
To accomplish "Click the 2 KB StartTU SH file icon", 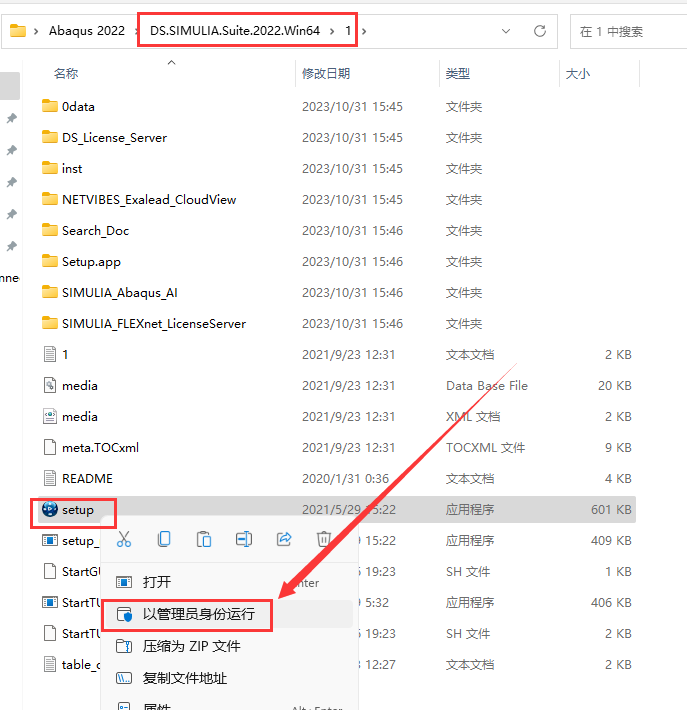I will [x=50, y=633].
